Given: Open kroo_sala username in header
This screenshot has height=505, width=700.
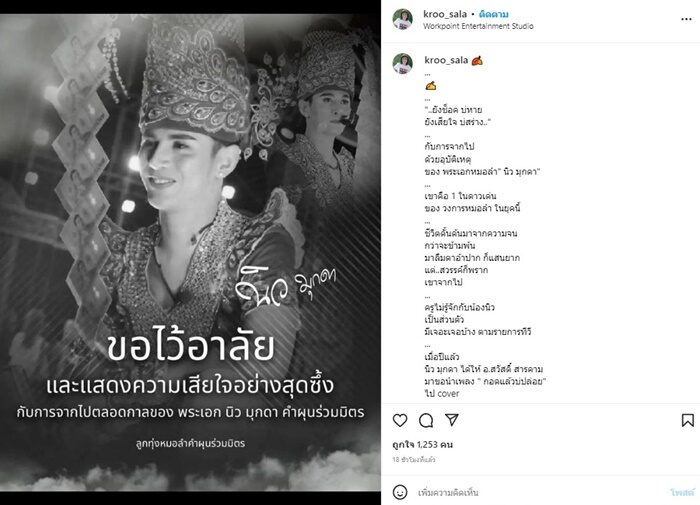Looking at the screenshot, I should point(445,14).
